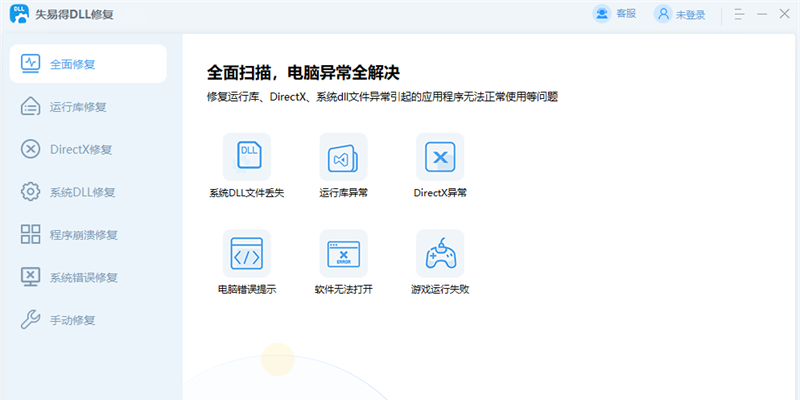Click the 未登录 login text
Viewport: 800px width, 400px height.
click(x=690, y=15)
